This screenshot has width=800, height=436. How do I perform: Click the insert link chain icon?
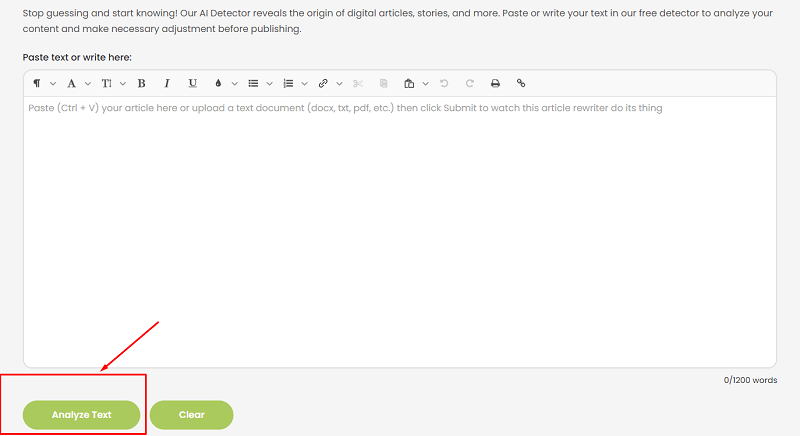tap(323, 83)
